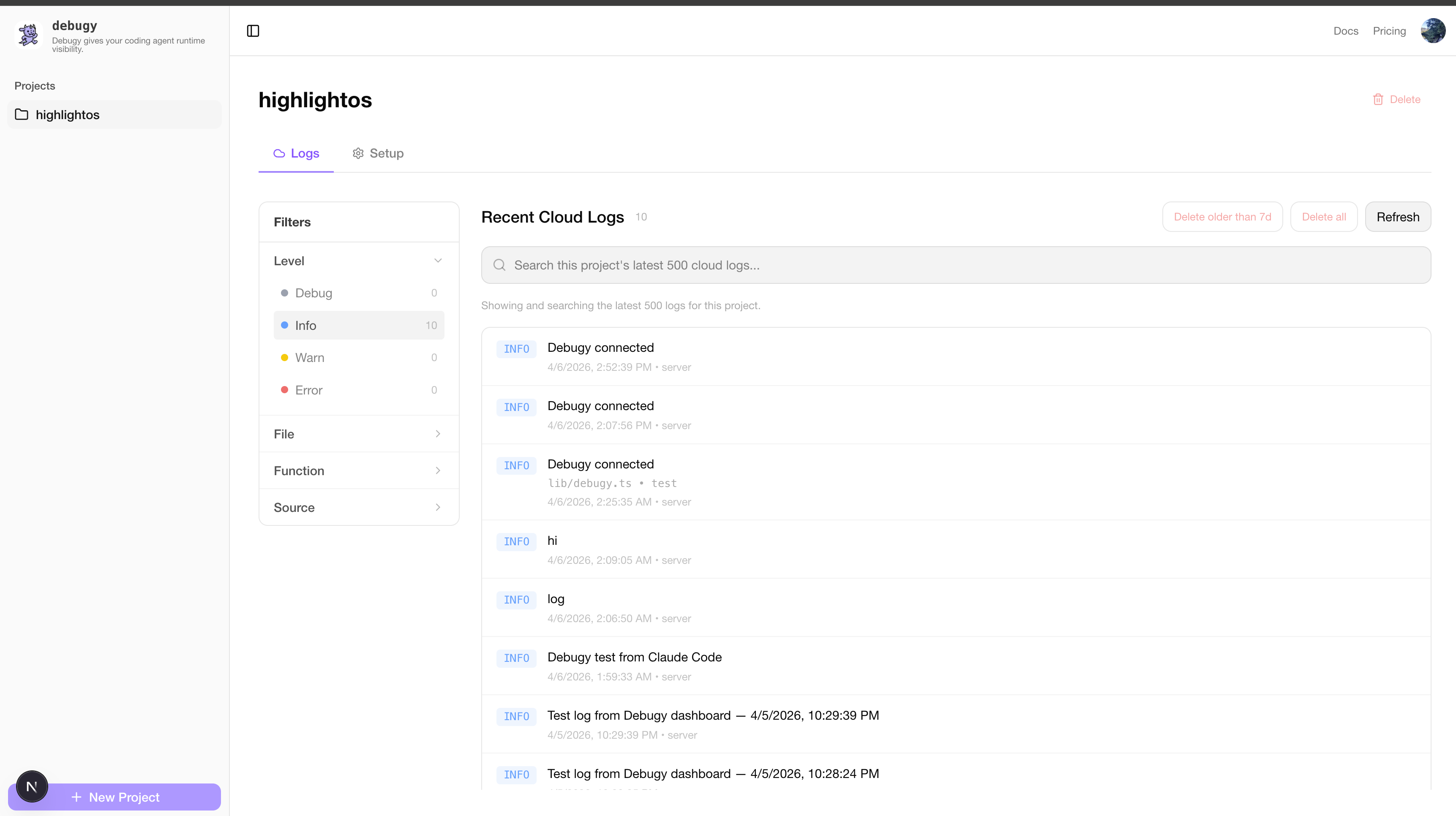Image resolution: width=1456 pixels, height=816 pixels.
Task: Select the highlightos folder icon
Action: 22,115
